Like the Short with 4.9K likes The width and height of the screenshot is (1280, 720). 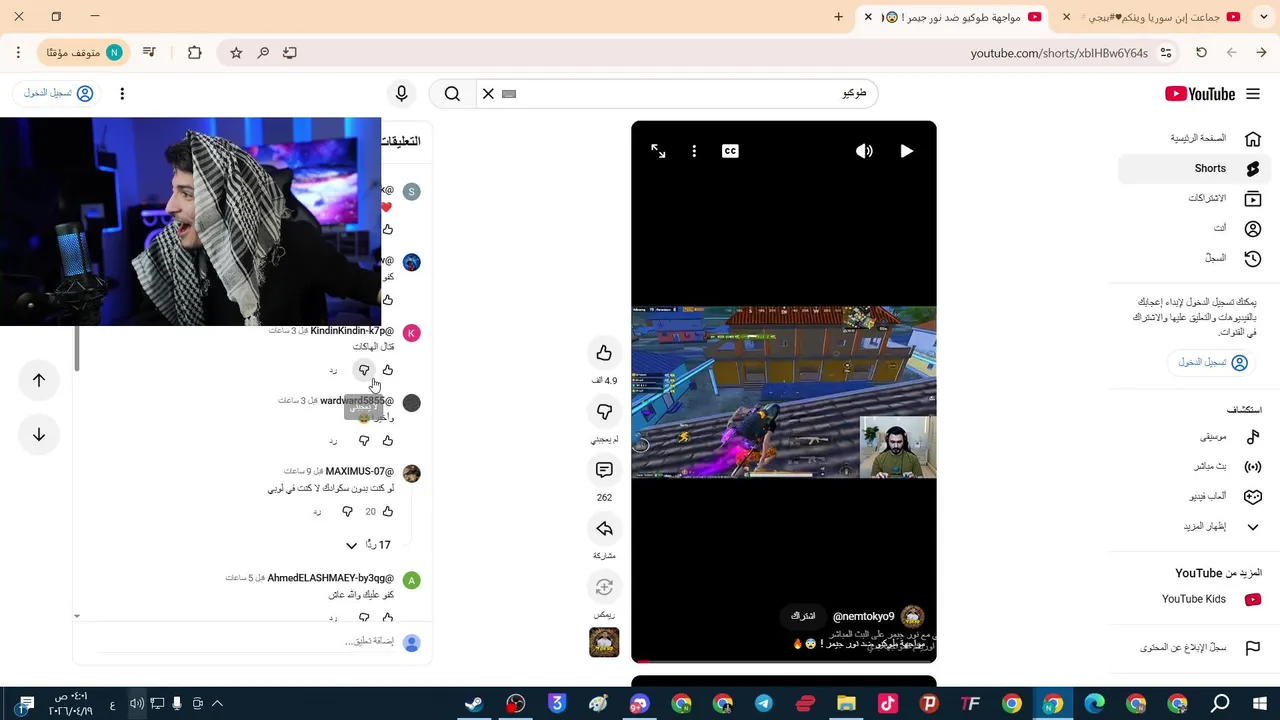coord(604,353)
